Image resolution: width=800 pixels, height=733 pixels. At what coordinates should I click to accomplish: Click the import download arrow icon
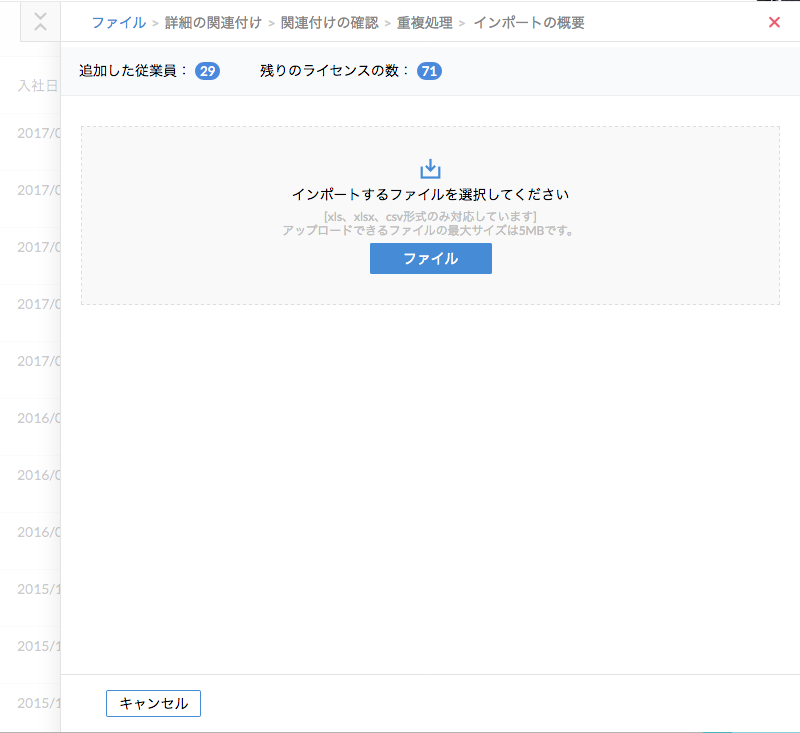tap(430, 168)
